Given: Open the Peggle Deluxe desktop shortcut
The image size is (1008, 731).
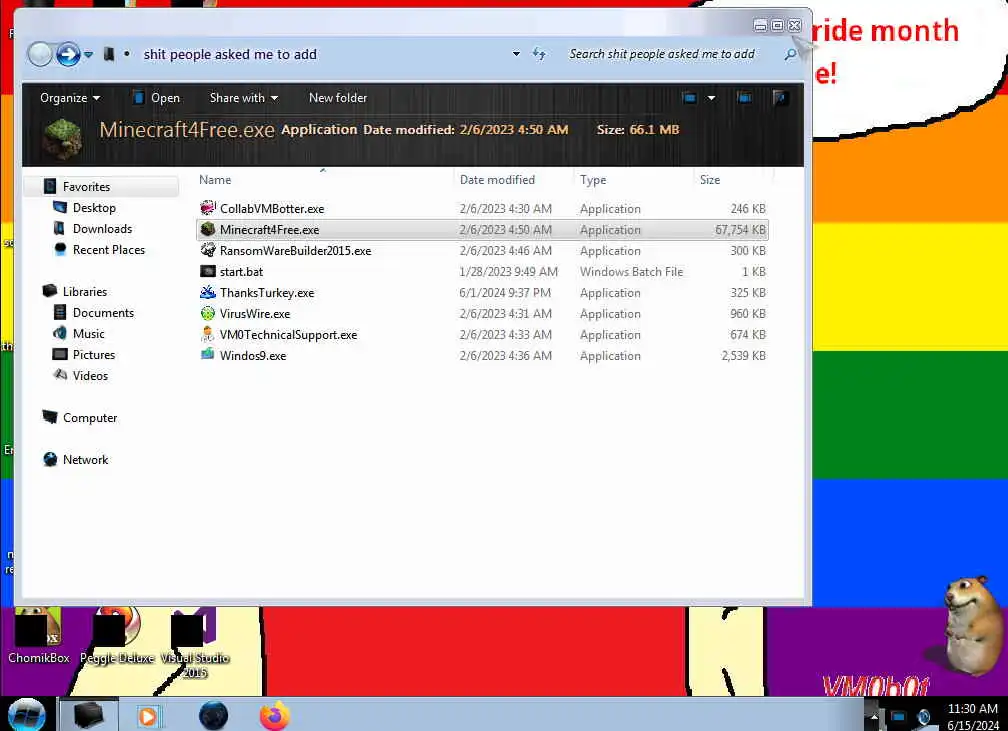Looking at the screenshot, I should coord(117,636).
